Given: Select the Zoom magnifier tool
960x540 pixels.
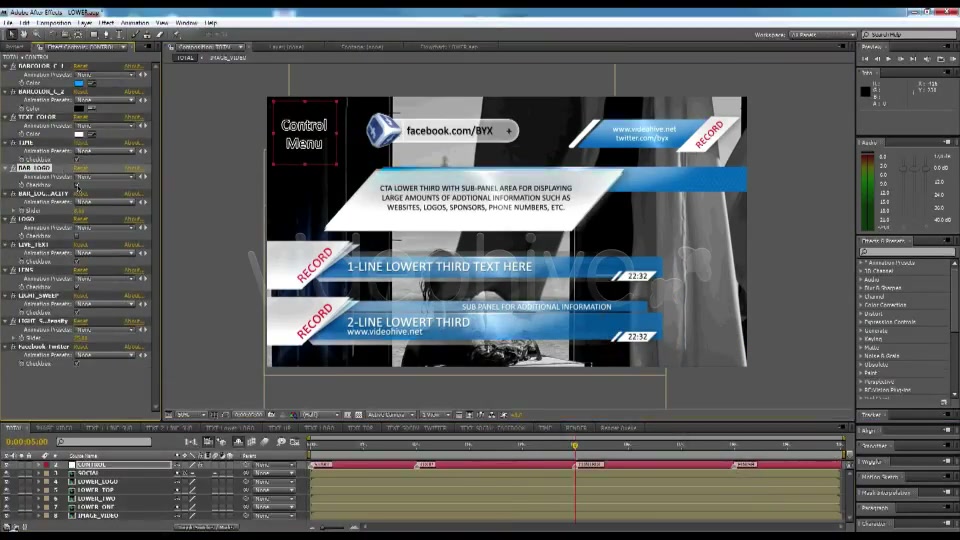Looking at the screenshot, I should pyautogui.click(x=36, y=35).
